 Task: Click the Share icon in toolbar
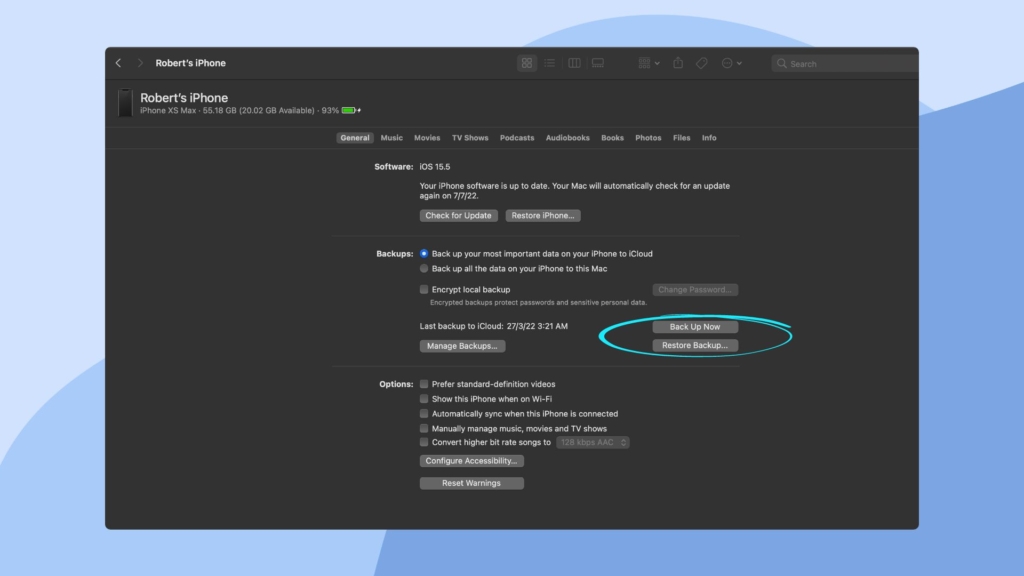click(678, 63)
